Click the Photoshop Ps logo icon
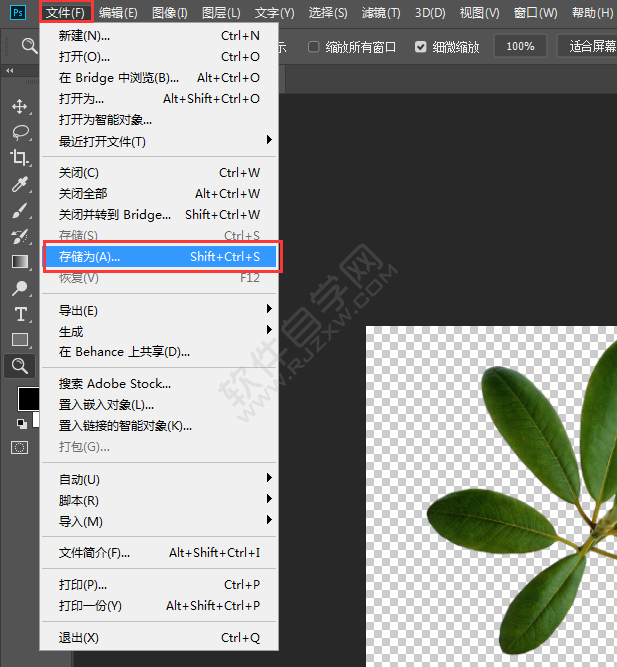The height and width of the screenshot is (667, 617). [x=18, y=13]
